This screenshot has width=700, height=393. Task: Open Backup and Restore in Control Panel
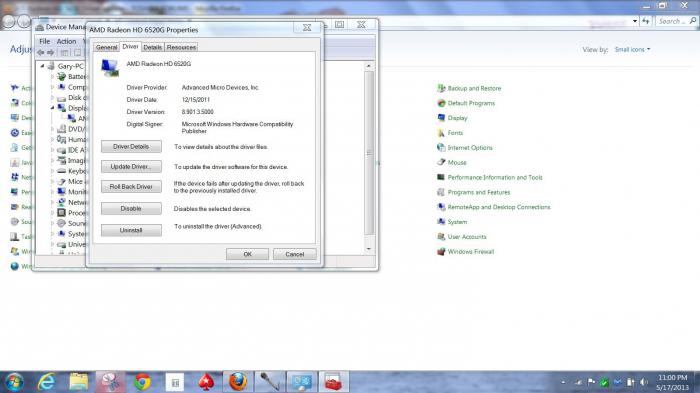pos(474,88)
